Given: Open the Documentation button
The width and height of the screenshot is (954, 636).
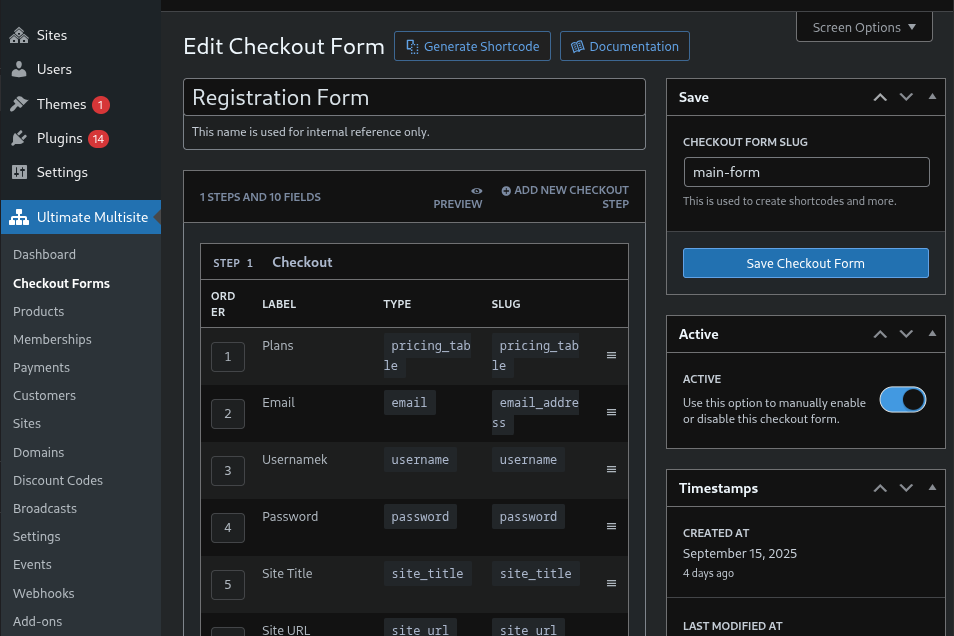Looking at the screenshot, I should [x=624, y=46].
